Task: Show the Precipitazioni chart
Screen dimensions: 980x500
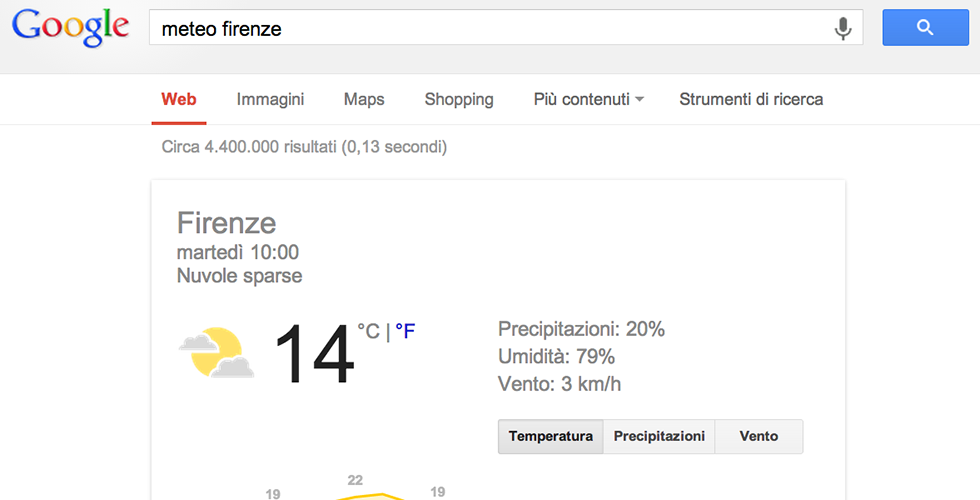Action: (x=659, y=436)
